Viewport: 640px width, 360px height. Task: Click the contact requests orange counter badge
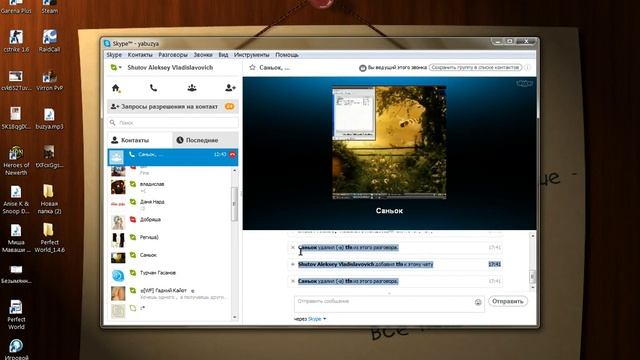229,107
